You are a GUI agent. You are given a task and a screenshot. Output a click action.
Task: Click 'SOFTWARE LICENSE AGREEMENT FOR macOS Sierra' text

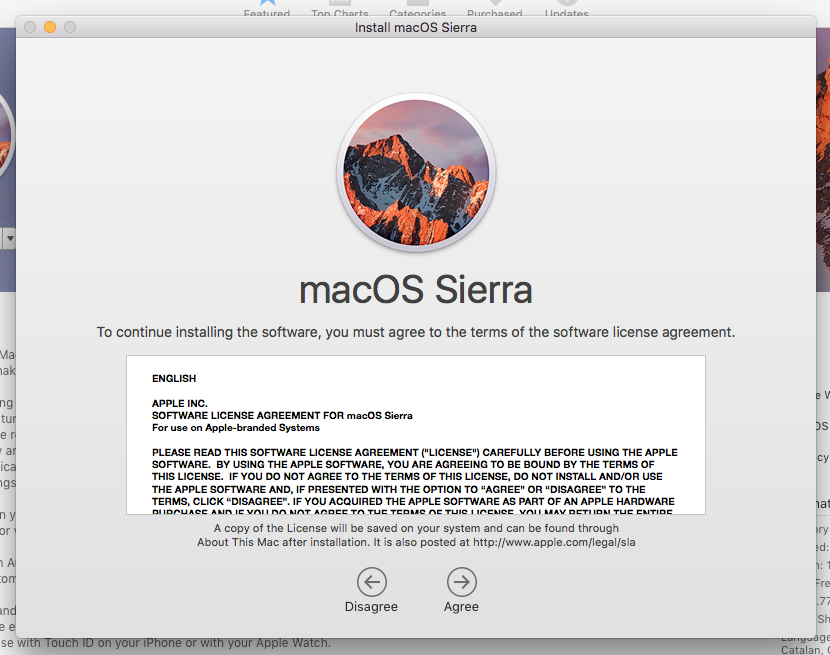pos(282,416)
